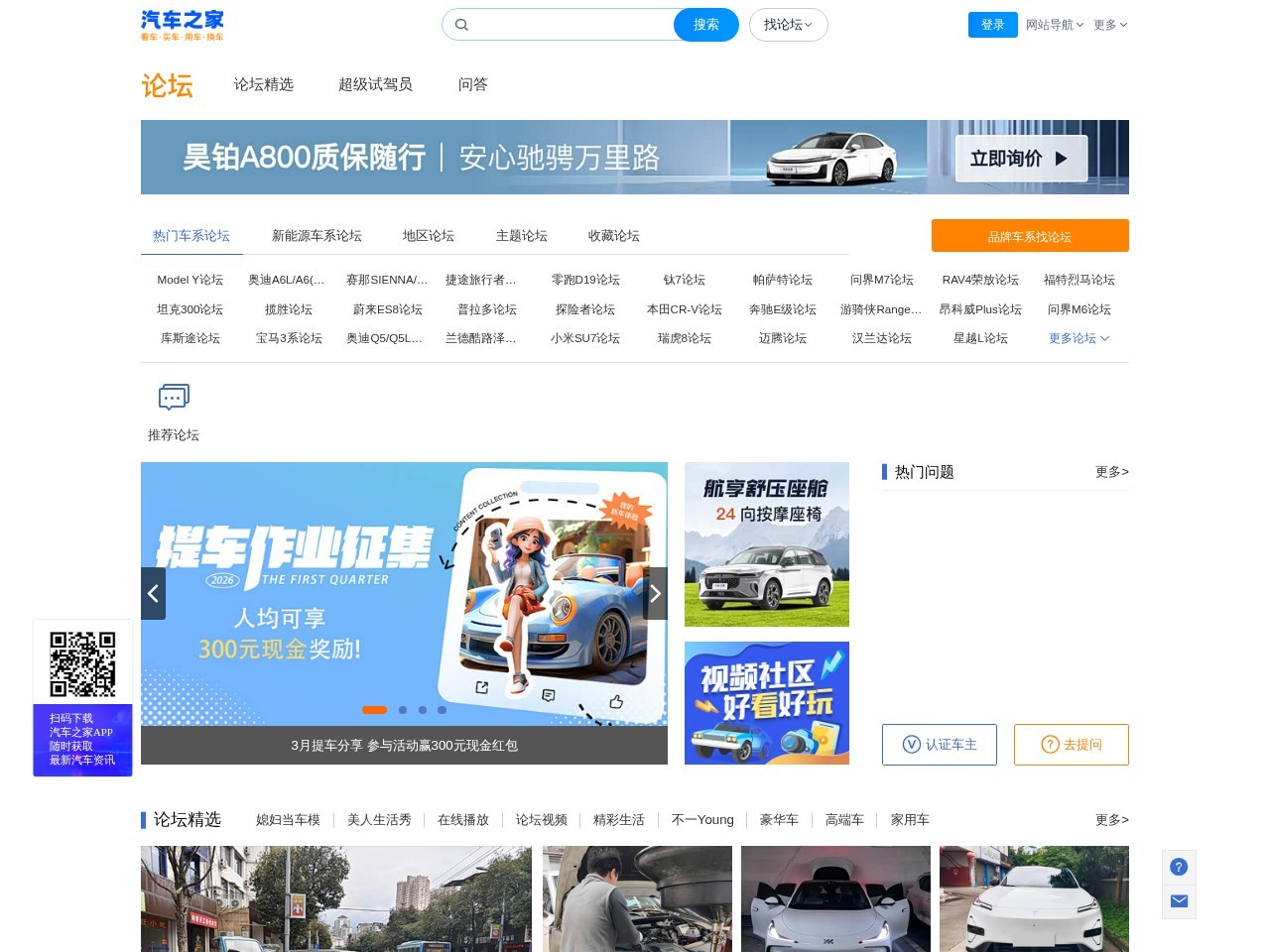The height and width of the screenshot is (952, 1270).
Task: Open the floating help question icon
Action: (x=1179, y=867)
